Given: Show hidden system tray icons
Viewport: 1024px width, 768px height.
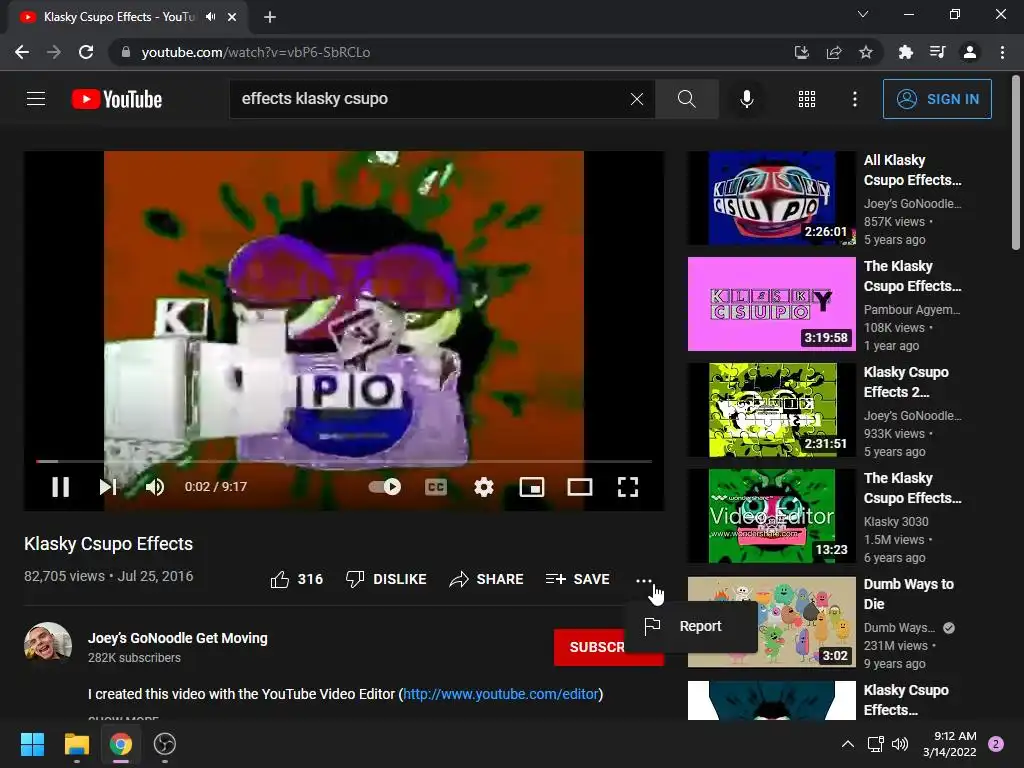Looking at the screenshot, I should click(848, 744).
